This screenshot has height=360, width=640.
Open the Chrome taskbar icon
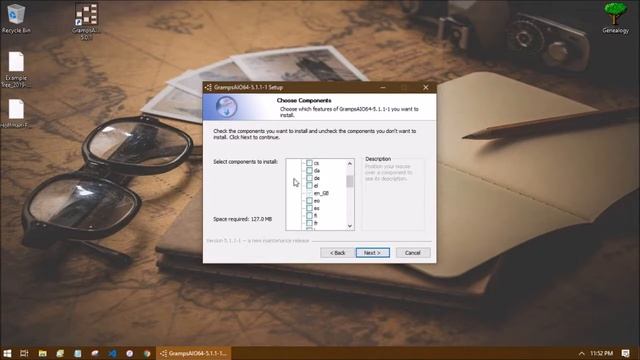coord(147,353)
